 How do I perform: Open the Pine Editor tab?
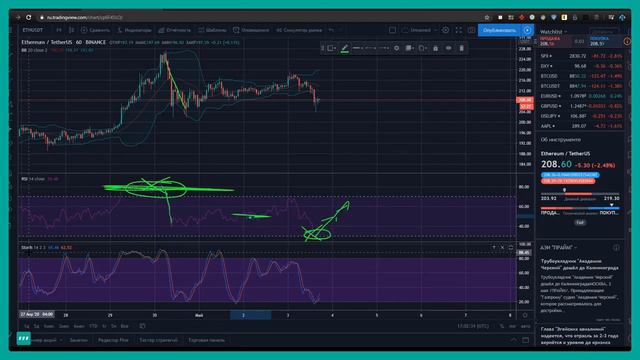point(113,340)
